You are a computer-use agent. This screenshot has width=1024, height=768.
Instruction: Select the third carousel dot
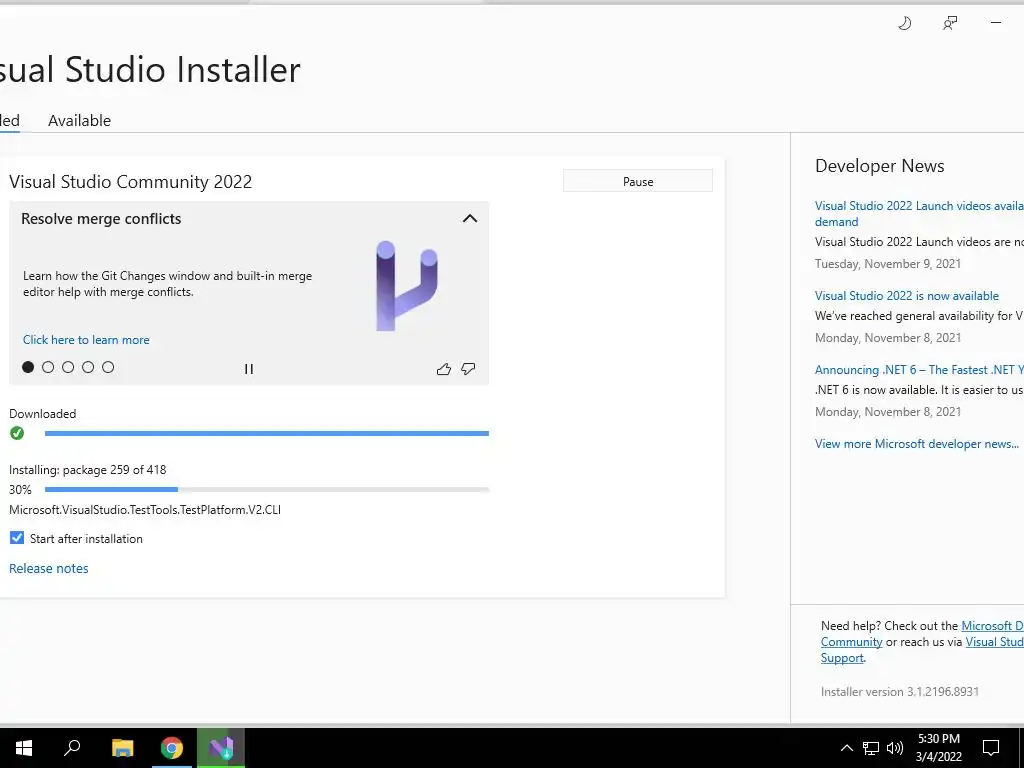pos(68,367)
